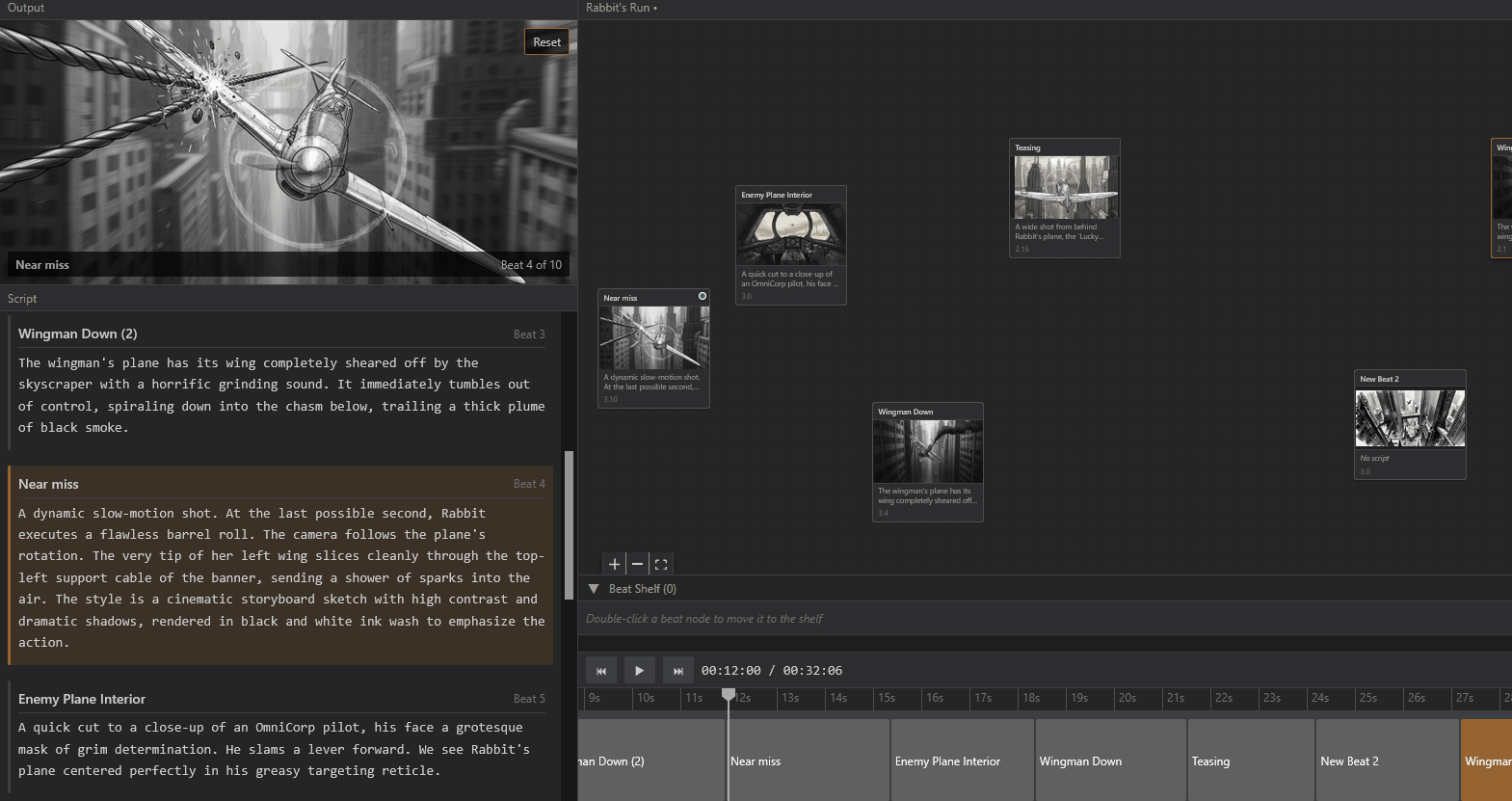
Task: Skip to the previous beat
Action: (x=601, y=670)
